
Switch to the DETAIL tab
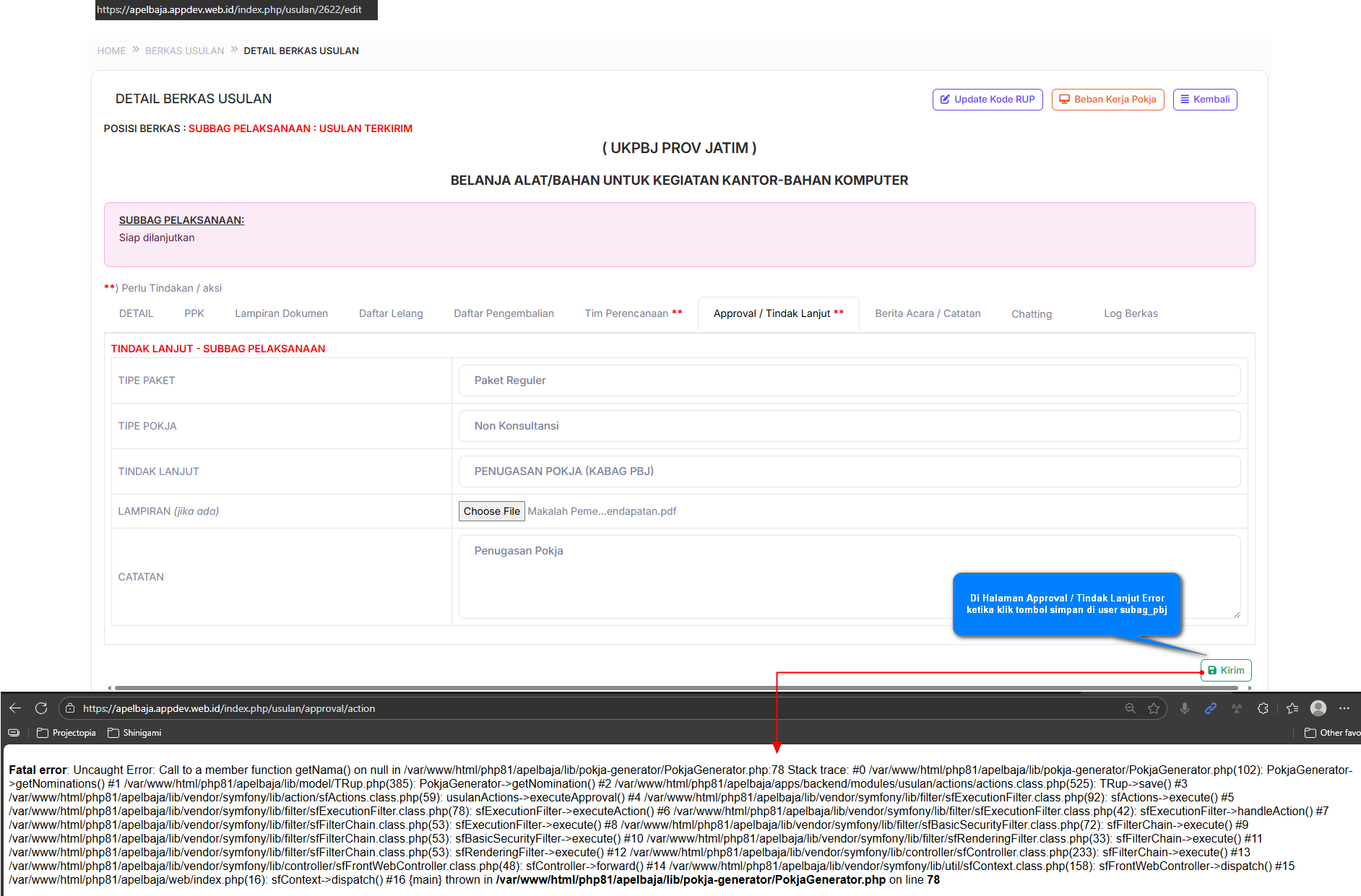tap(136, 313)
